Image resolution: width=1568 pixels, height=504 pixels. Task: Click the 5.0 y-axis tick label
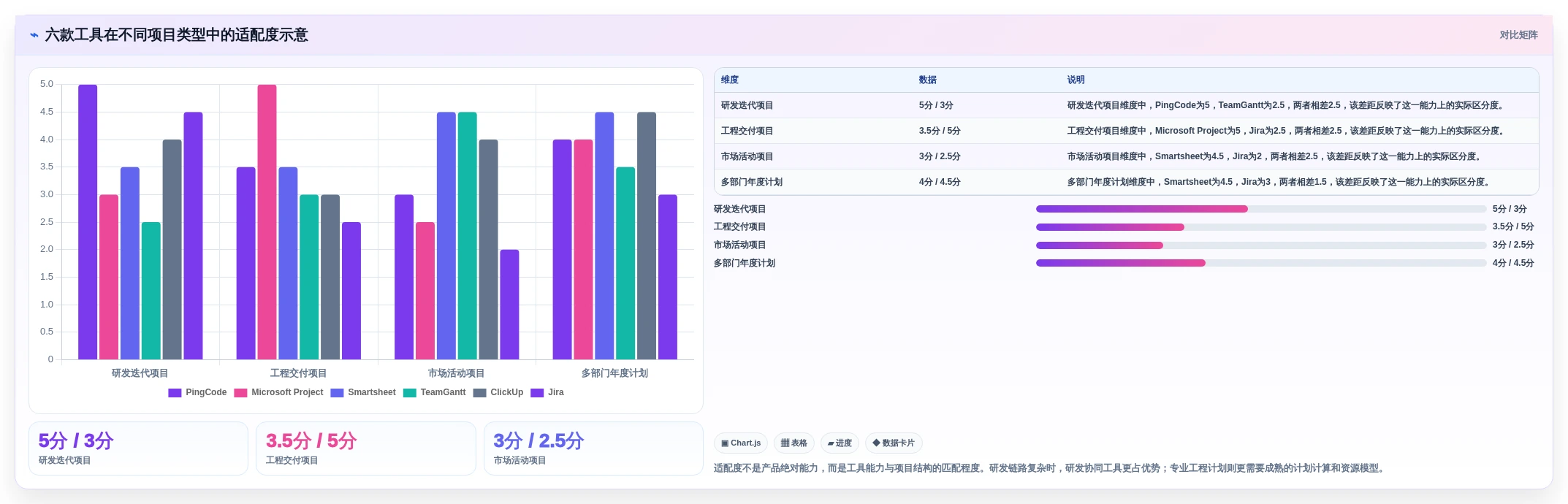[x=47, y=85]
